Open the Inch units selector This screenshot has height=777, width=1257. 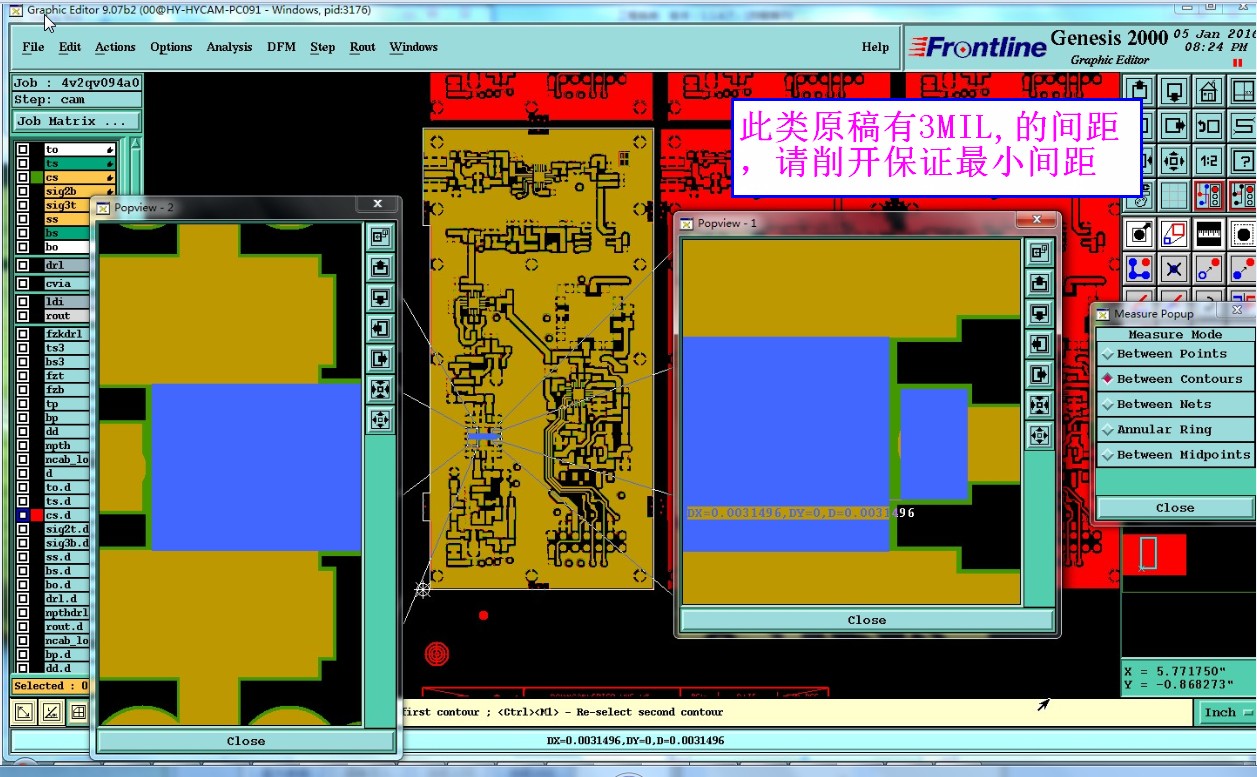pyautogui.click(x=1226, y=712)
